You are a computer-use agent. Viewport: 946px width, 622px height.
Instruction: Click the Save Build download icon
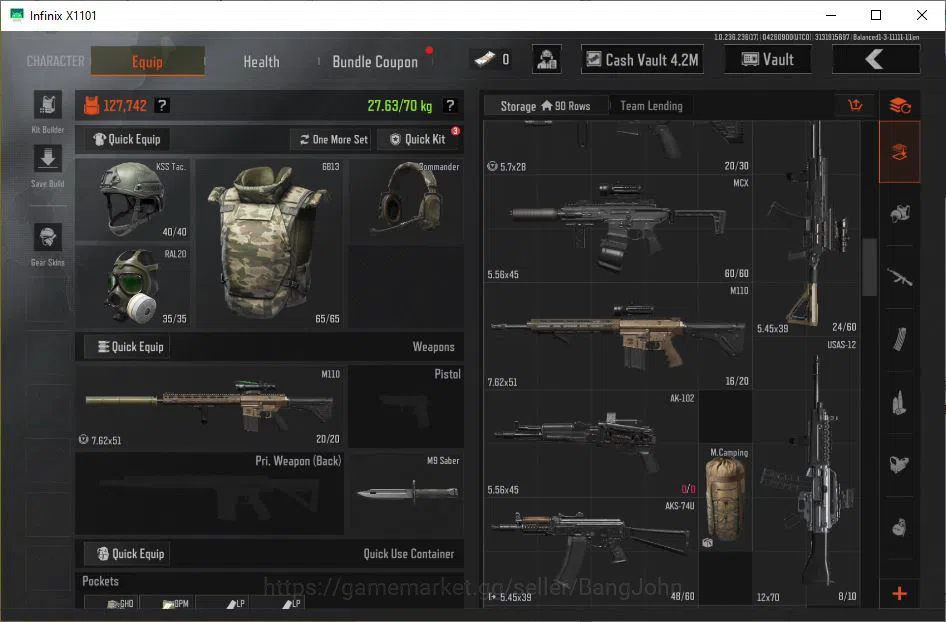click(48, 159)
